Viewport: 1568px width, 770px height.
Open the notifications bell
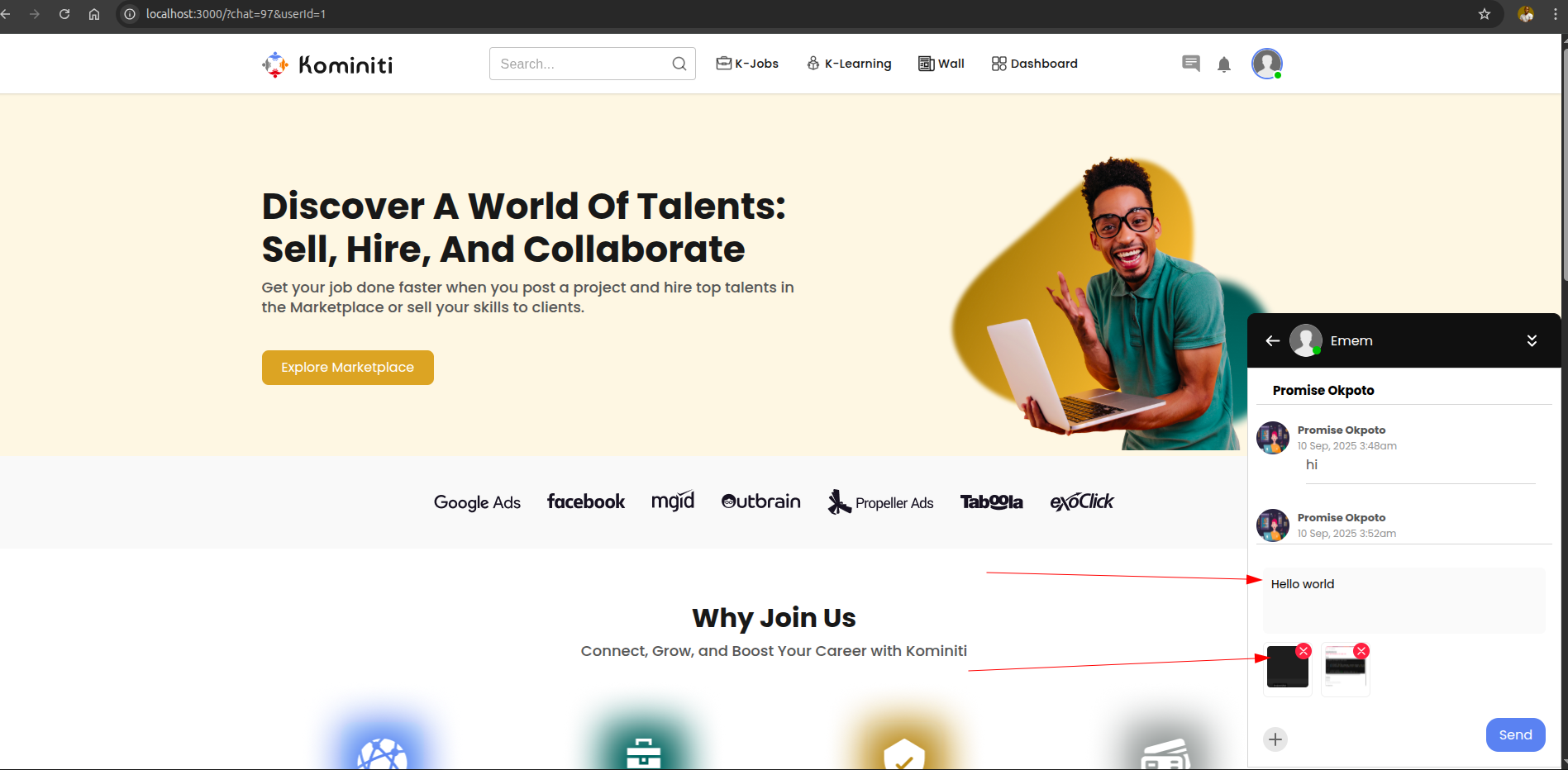click(1224, 64)
